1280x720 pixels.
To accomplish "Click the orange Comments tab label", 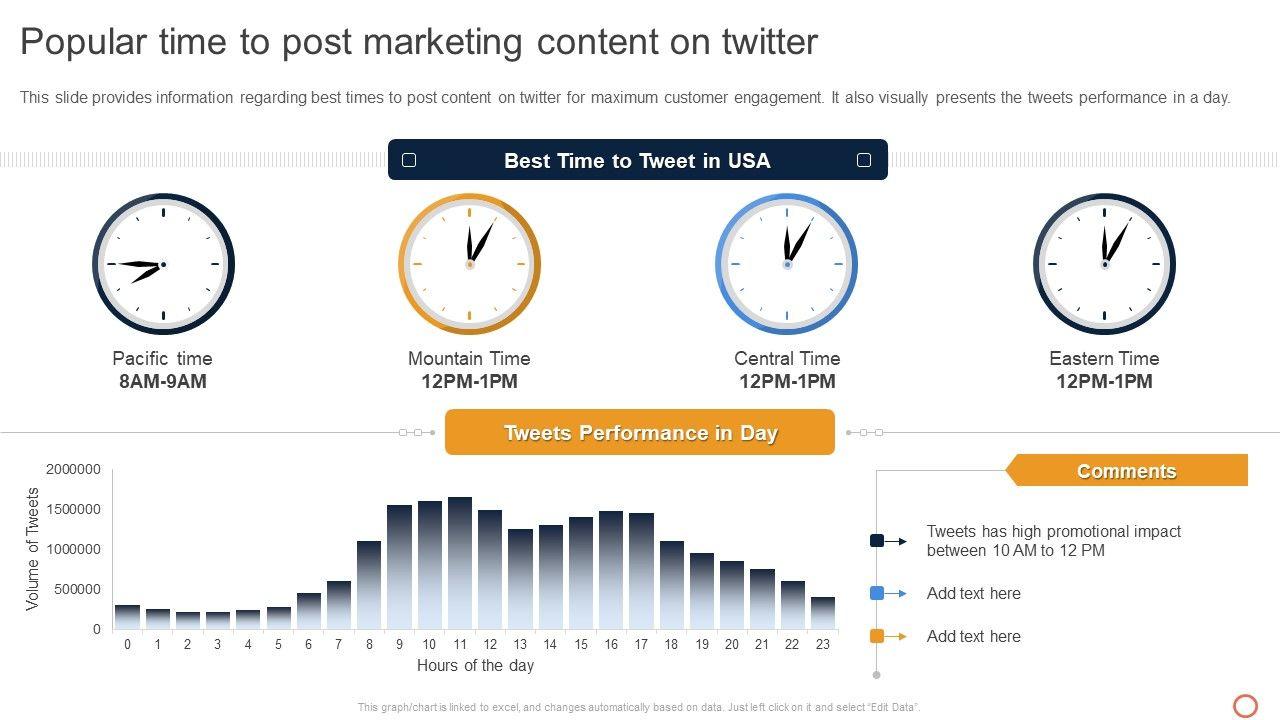I will (x=1127, y=471).
